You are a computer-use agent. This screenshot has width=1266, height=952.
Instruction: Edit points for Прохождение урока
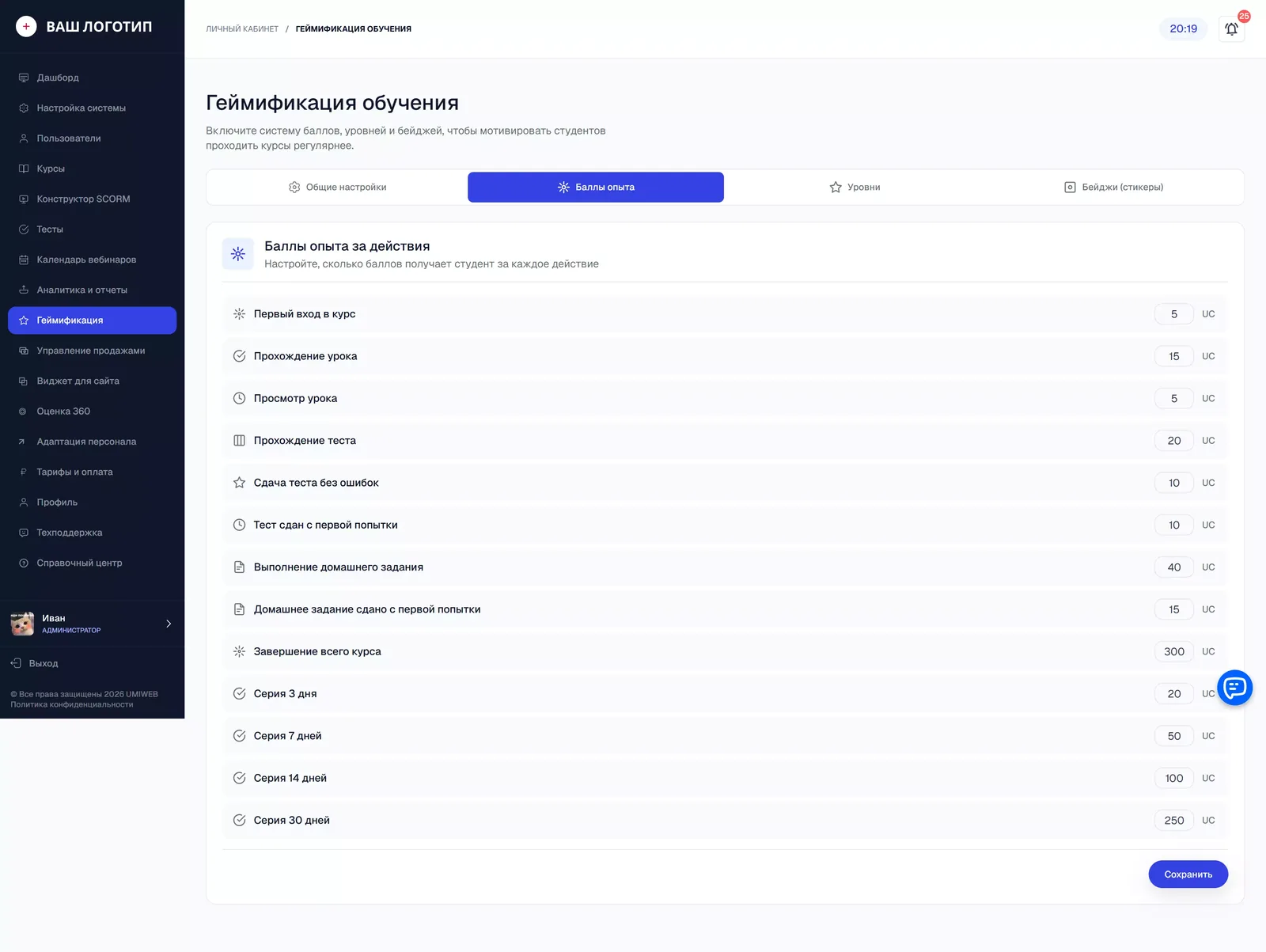tap(1174, 356)
